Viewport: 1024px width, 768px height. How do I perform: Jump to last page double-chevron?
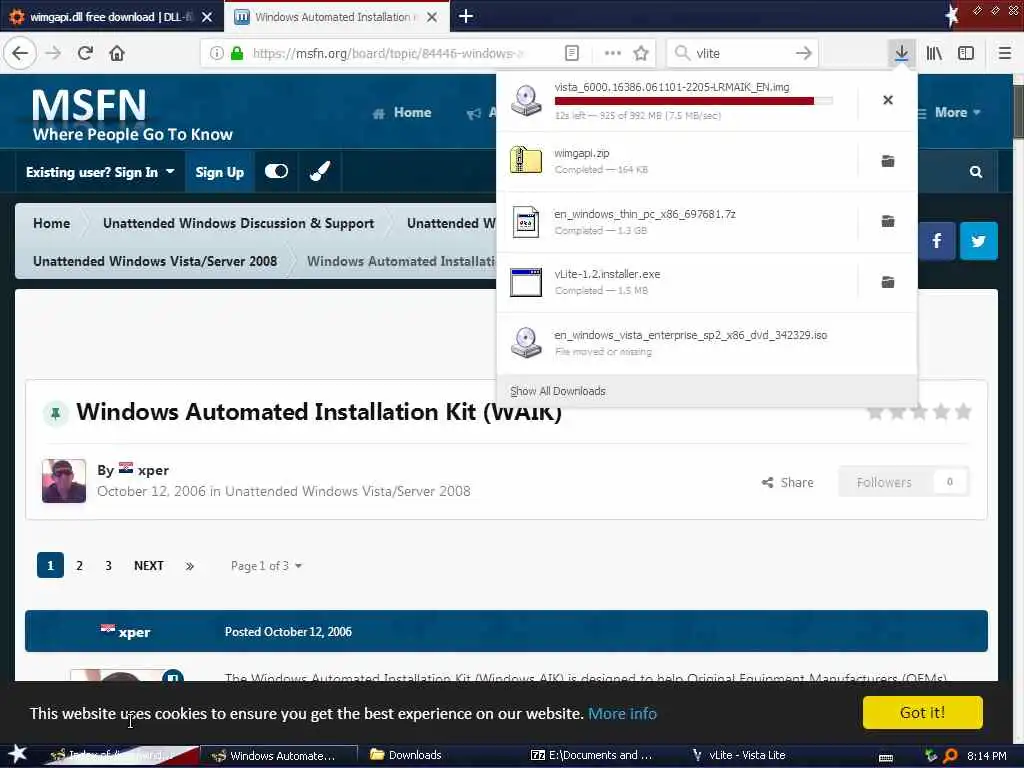189,566
